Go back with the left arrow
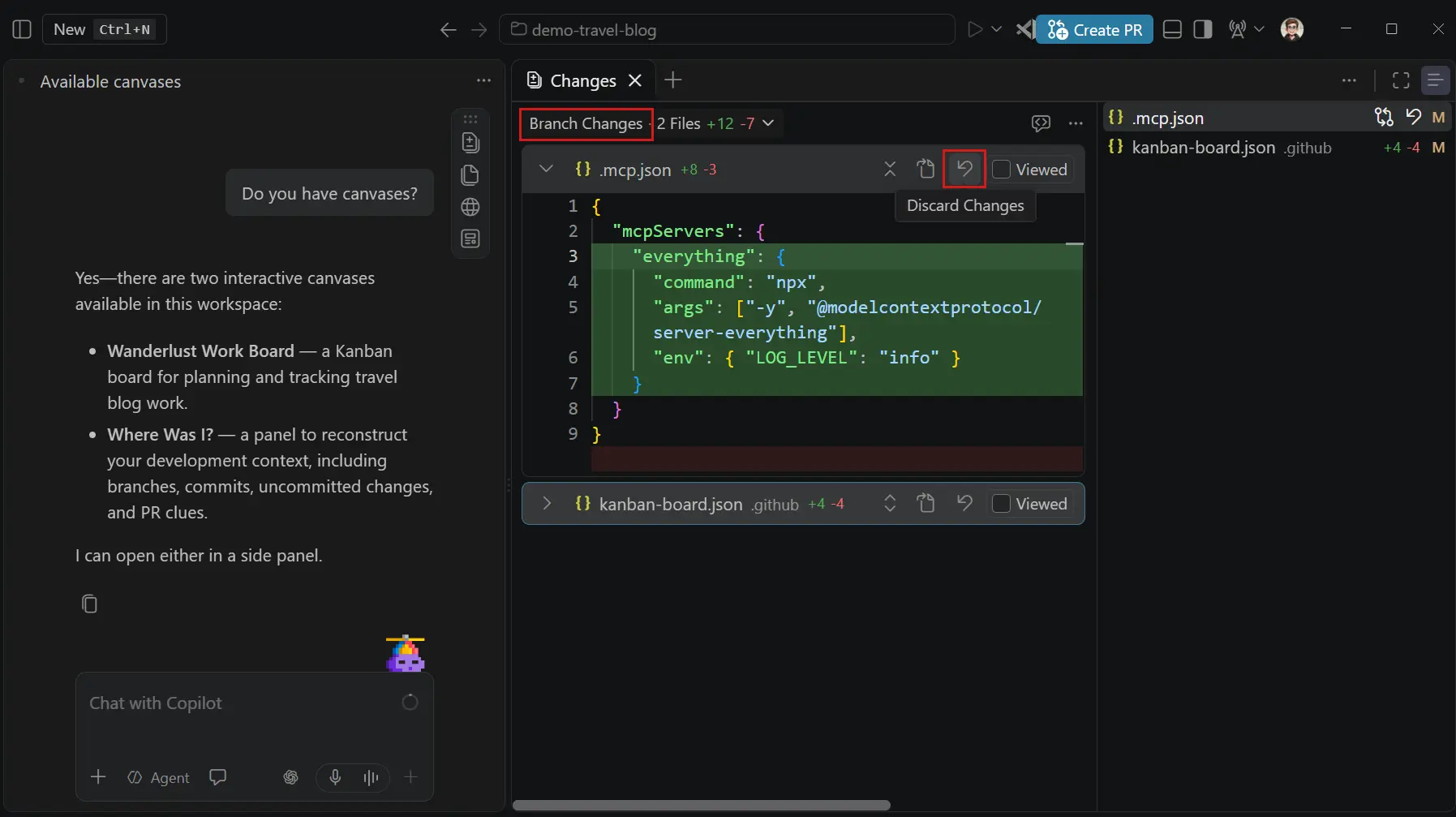Viewport: 1456px width, 817px height. coord(448,30)
